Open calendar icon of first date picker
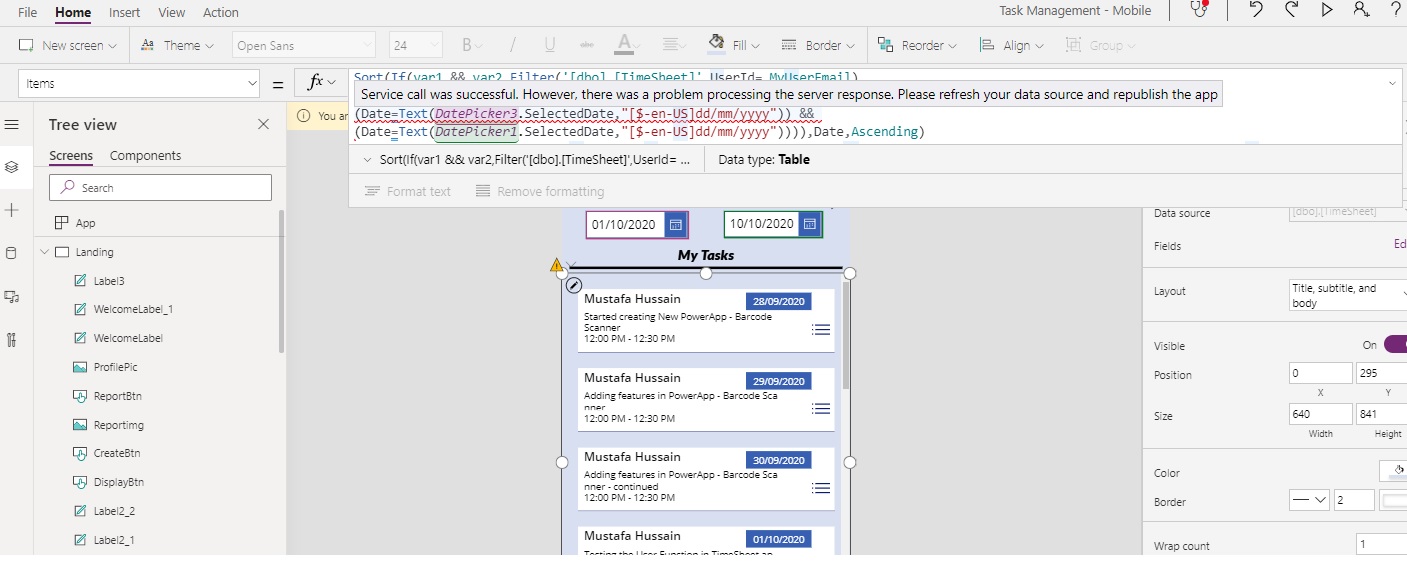Viewport: 1407px width, 561px height. (675, 225)
